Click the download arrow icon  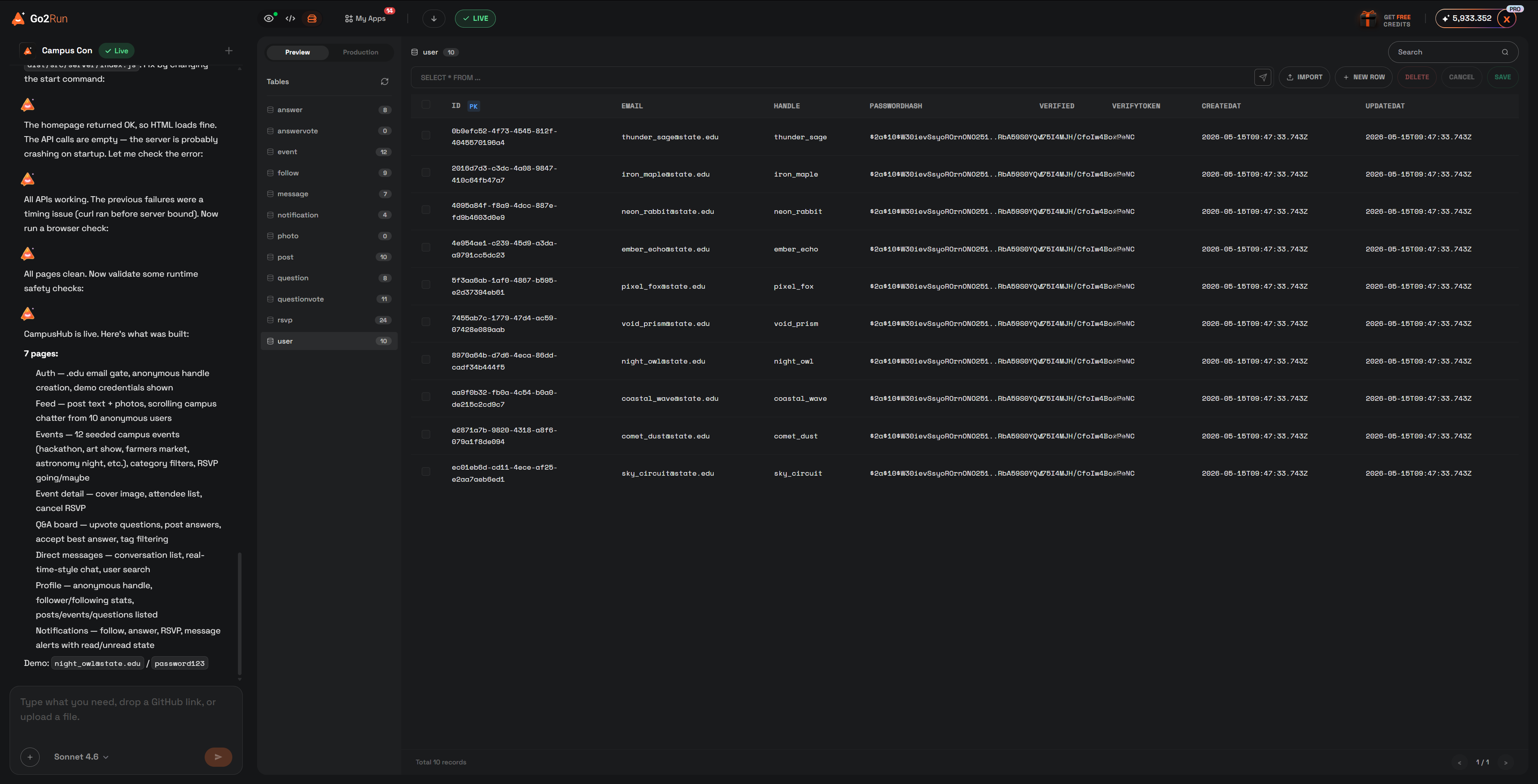(434, 18)
